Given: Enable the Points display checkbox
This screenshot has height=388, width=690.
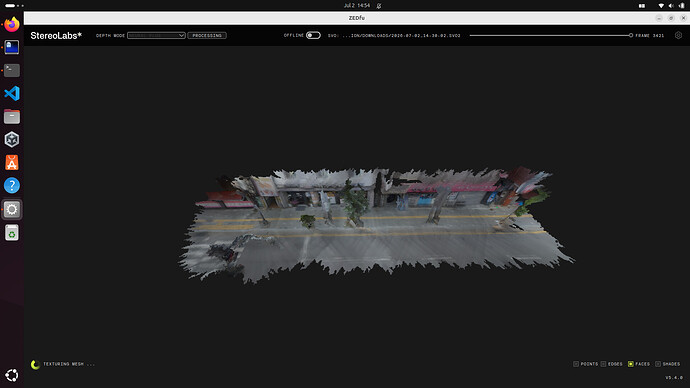Looking at the screenshot, I should pos(576,364).
